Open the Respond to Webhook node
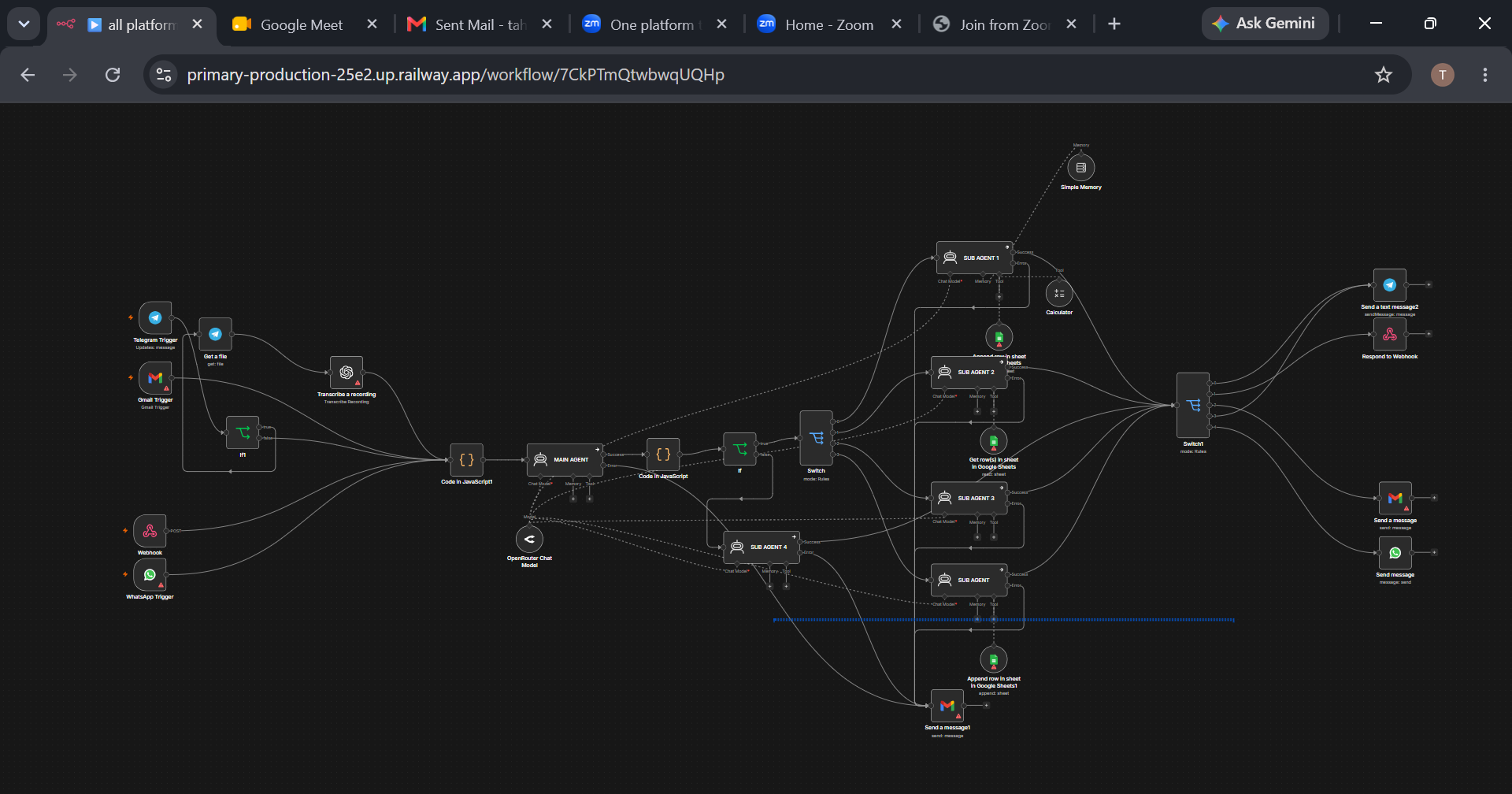The image size is (1512, 794). (1390, 334)
